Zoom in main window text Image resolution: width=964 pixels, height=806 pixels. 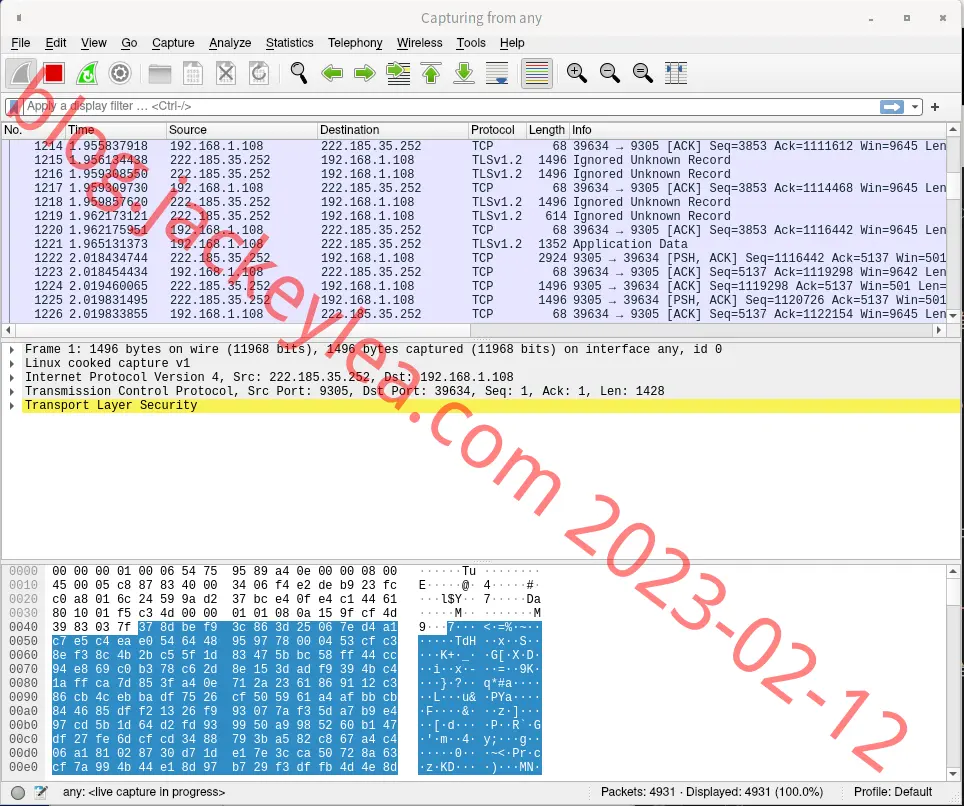577,74
